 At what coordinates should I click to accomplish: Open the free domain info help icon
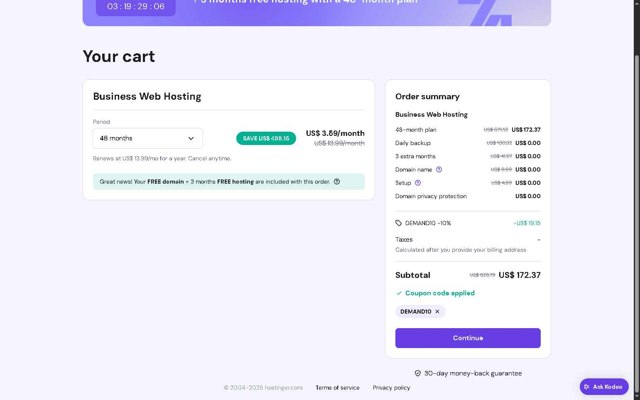[x=337, y=182]
